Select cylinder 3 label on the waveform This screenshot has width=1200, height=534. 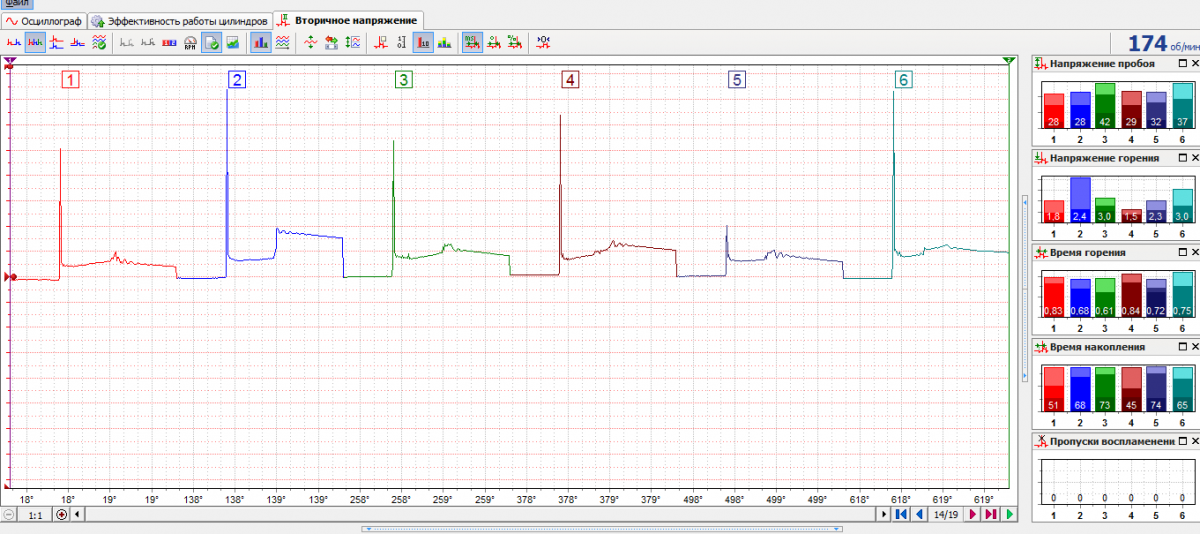pos(404,80)
